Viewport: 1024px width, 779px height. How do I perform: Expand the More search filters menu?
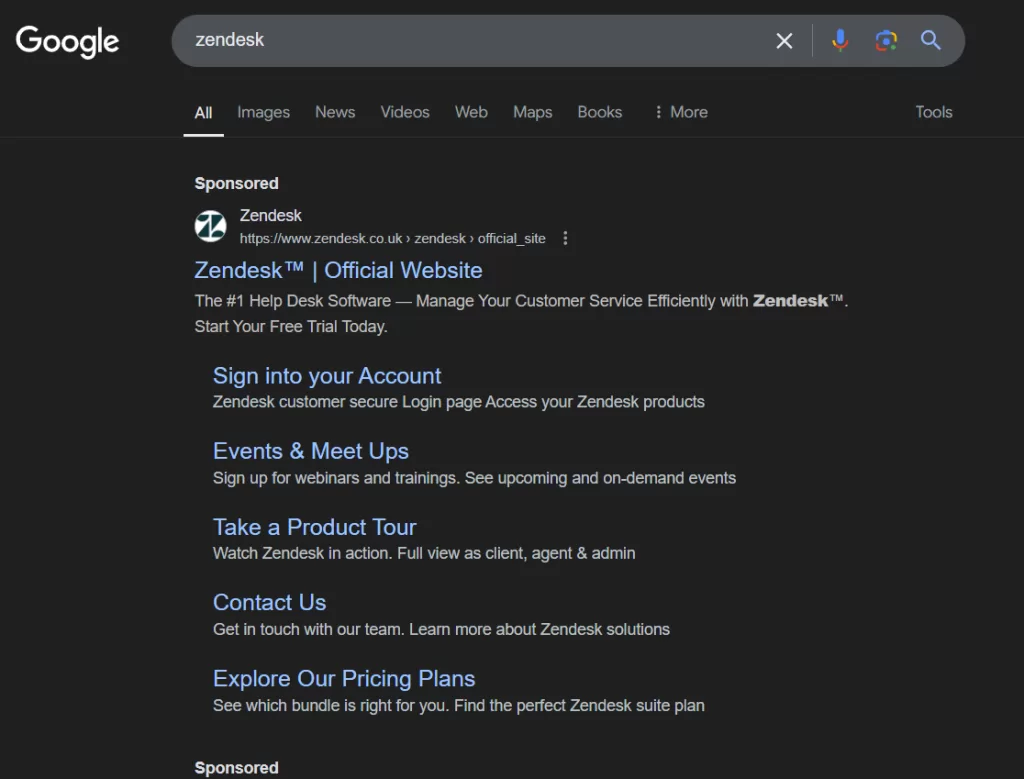tap(681, 112)
